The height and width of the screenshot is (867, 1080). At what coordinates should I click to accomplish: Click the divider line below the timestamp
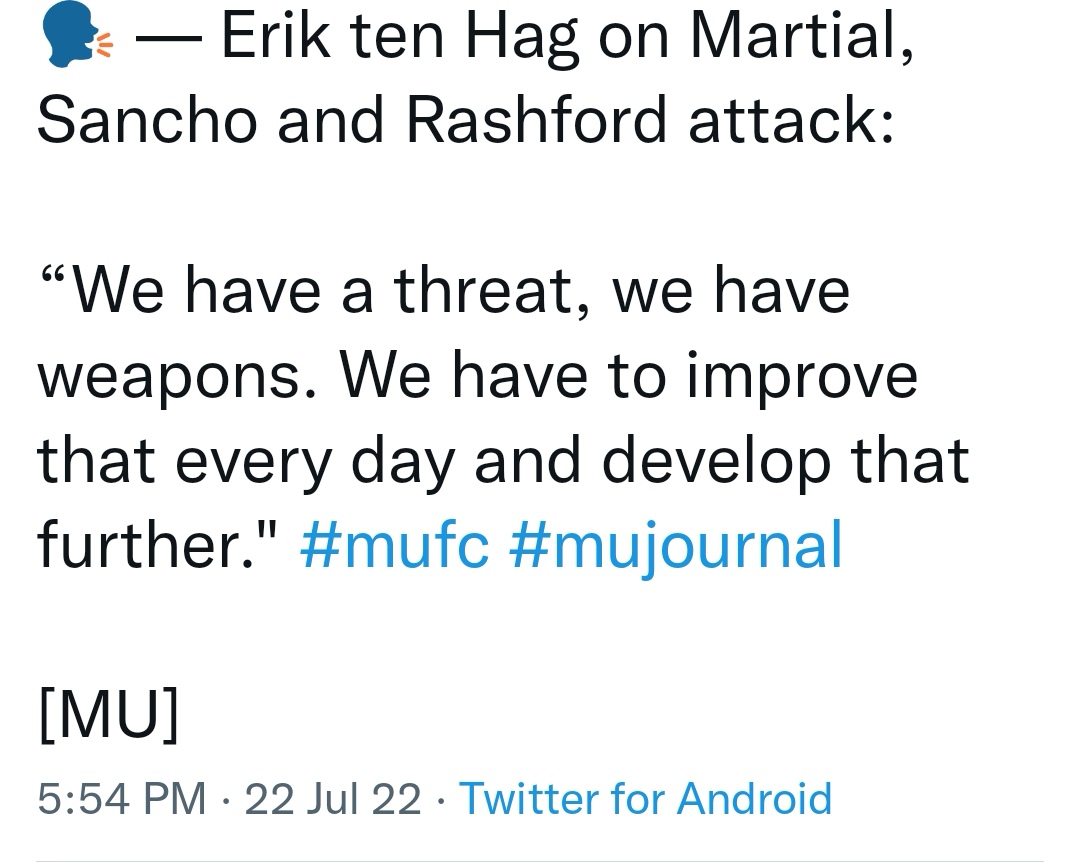click(540, 861)
